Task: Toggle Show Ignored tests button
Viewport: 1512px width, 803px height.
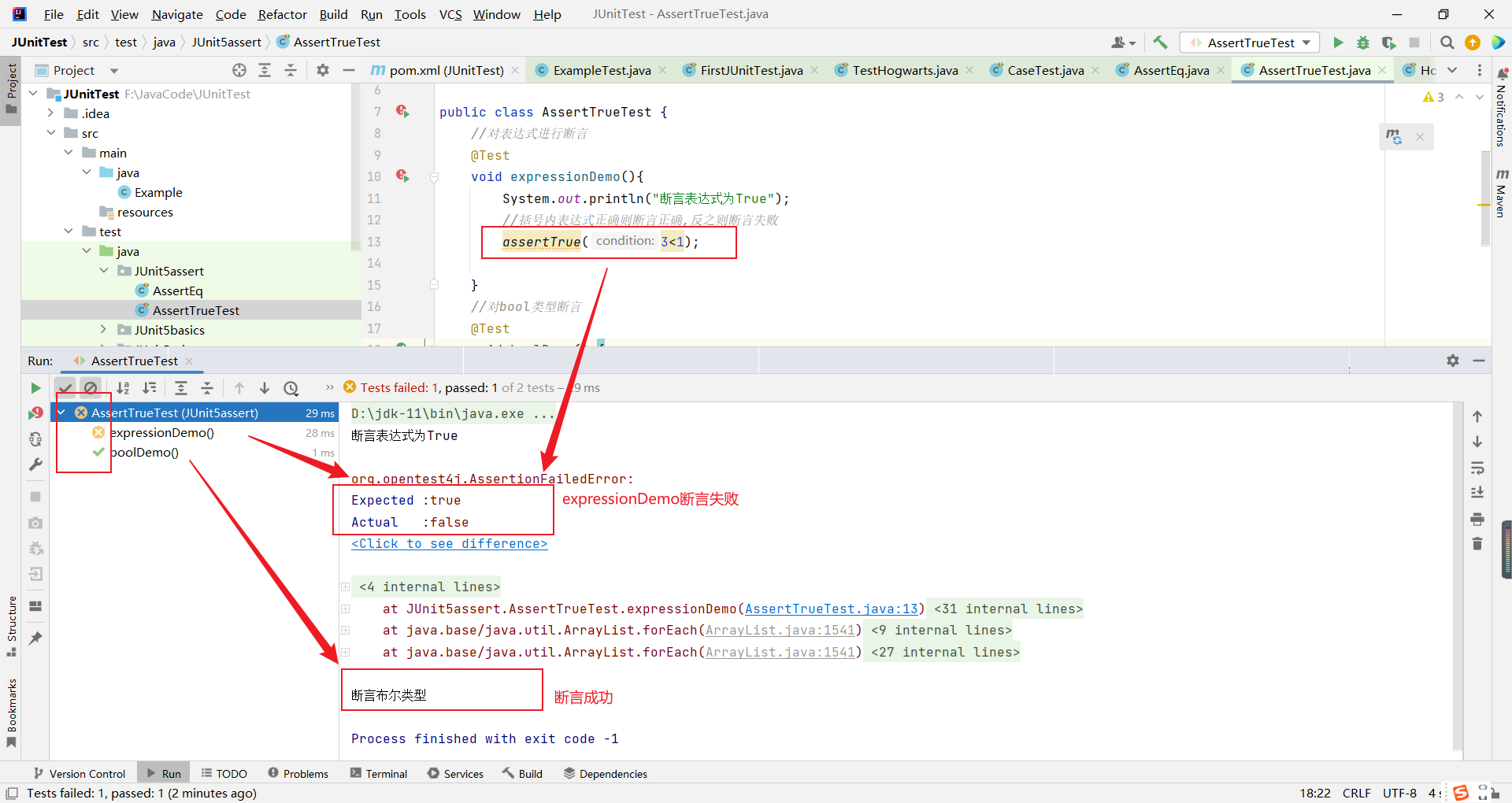Action: 91,388
